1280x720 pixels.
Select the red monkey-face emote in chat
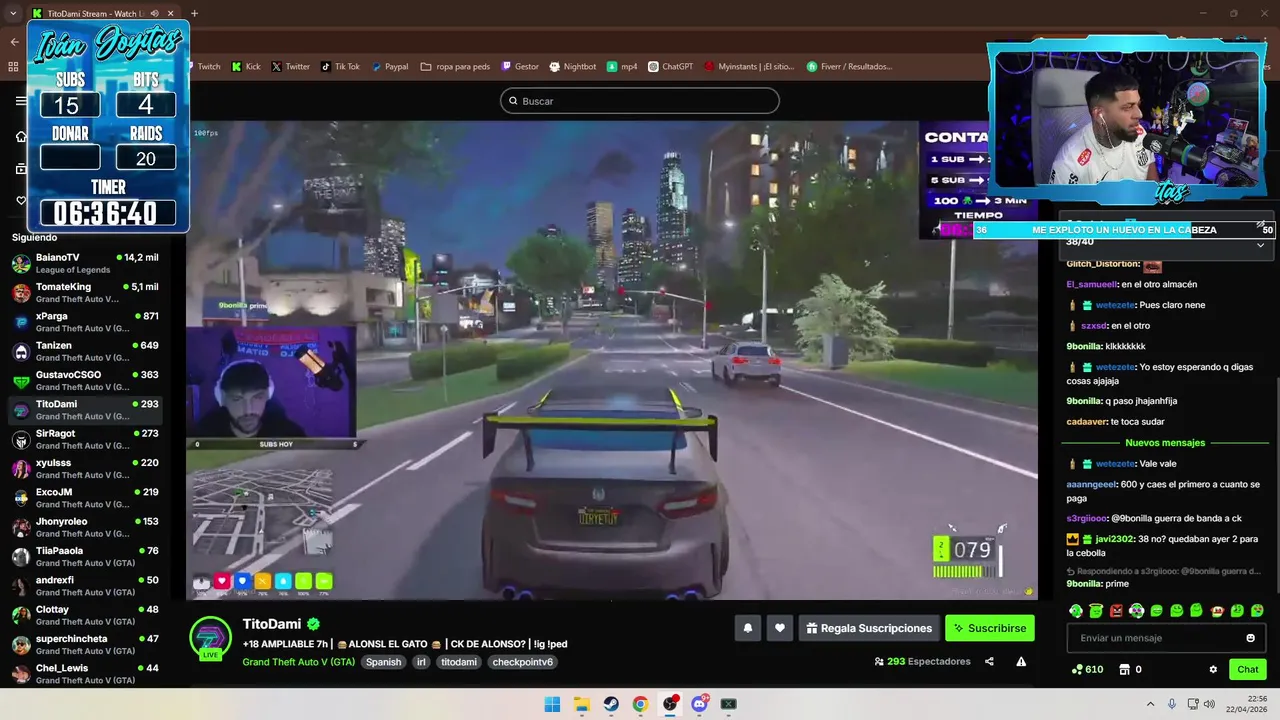(x=1217, y=611)
